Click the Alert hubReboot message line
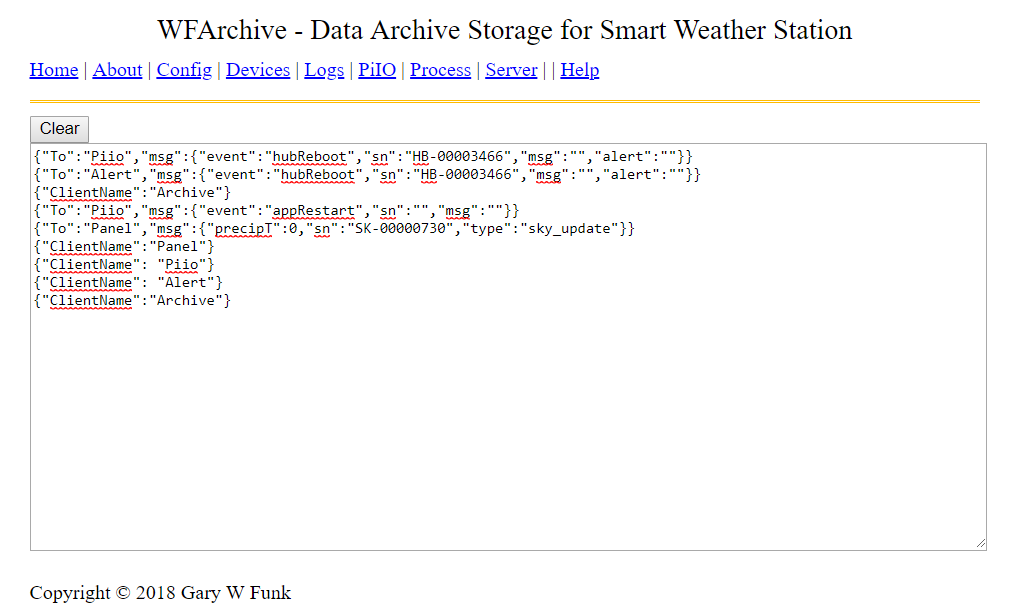The height and width of the screenshot is (610, 1011). tap(367, 175)
